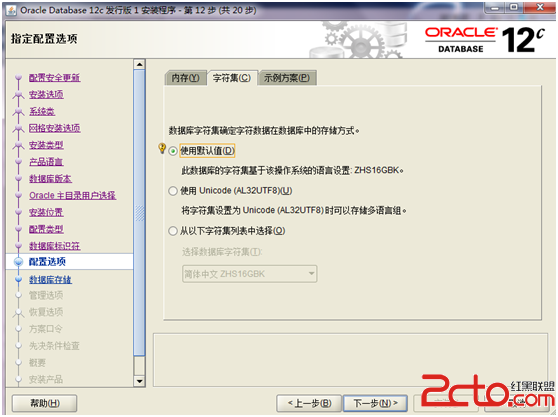Select 从以下字符集列表中选择(O) radio button
Screen dimensions: 558x417
coord(173,231)
